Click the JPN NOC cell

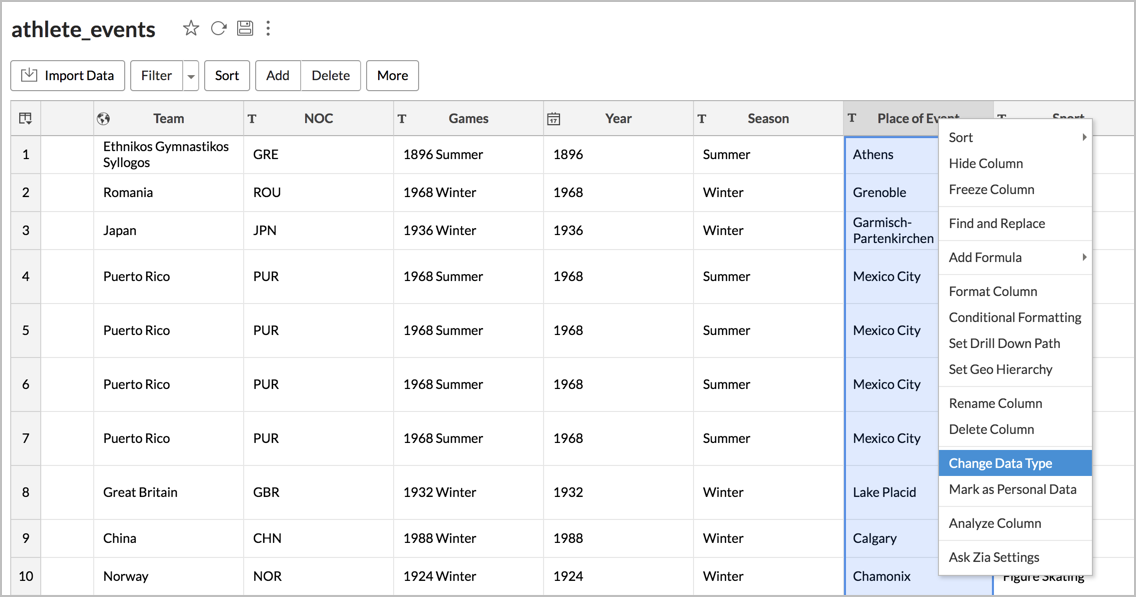coord(318,230)
